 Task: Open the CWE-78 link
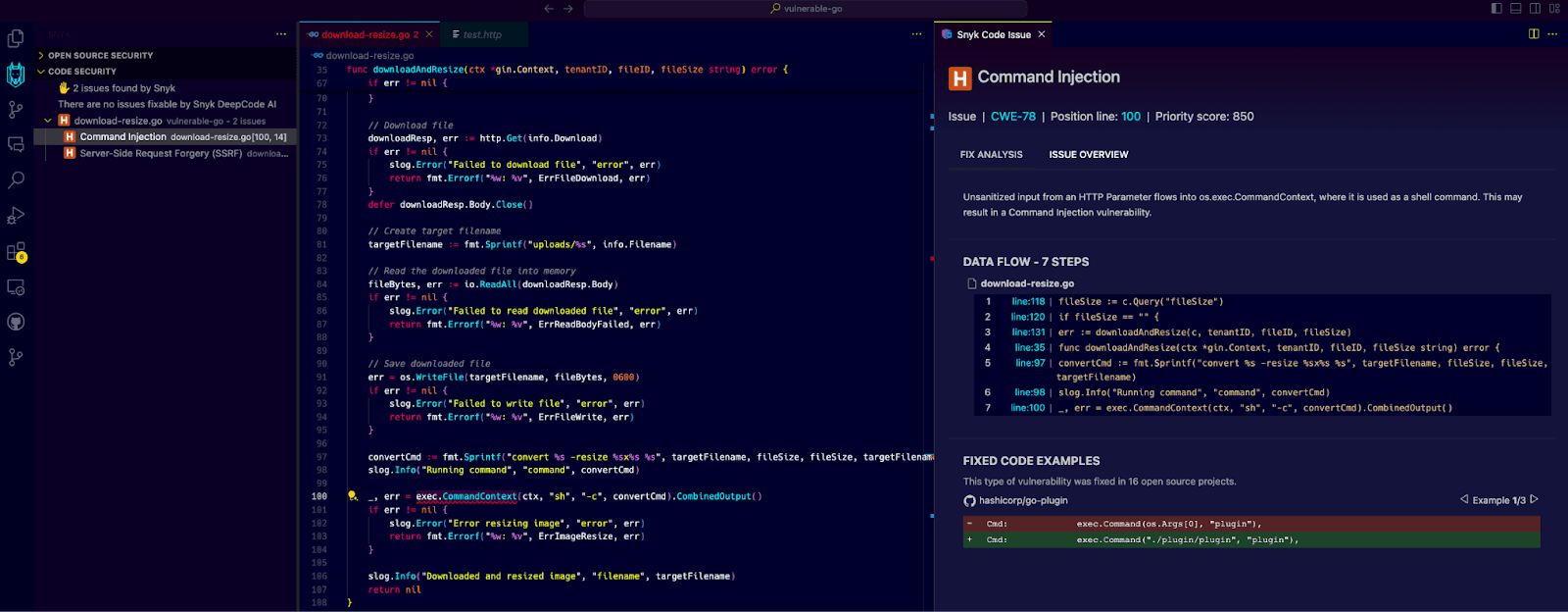1012,117
